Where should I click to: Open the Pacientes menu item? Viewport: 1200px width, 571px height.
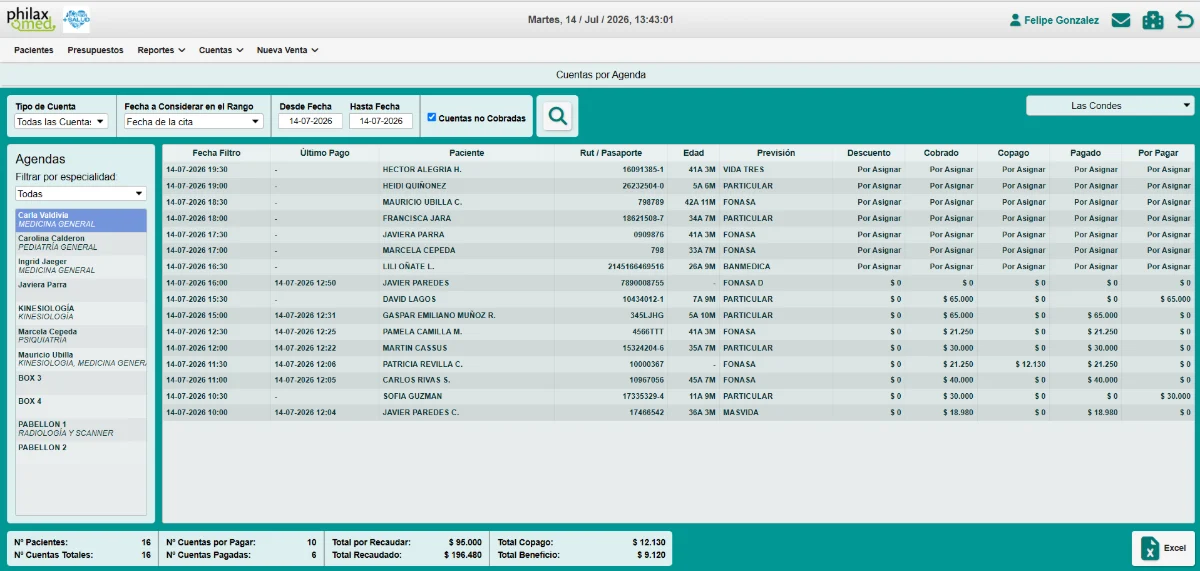34,50
